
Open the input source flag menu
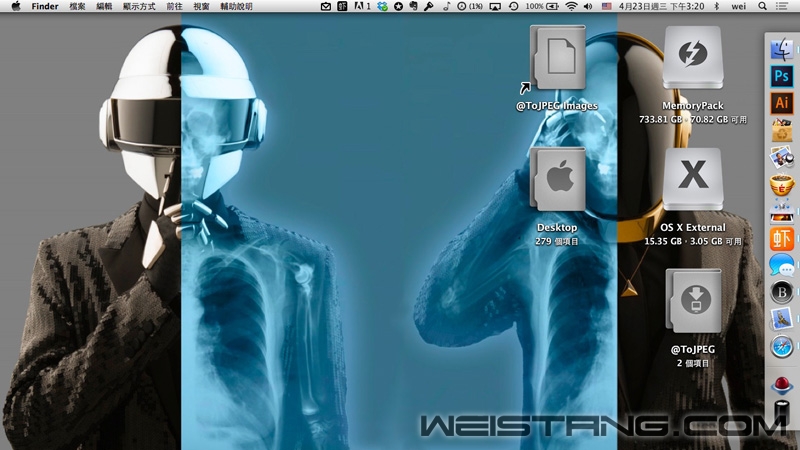(606, 6)
